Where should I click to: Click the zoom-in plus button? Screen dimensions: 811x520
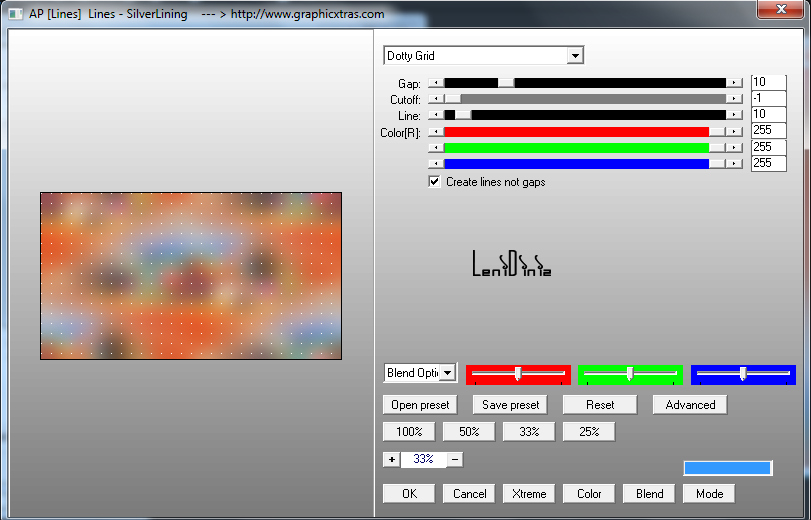[x=391, y=459]
